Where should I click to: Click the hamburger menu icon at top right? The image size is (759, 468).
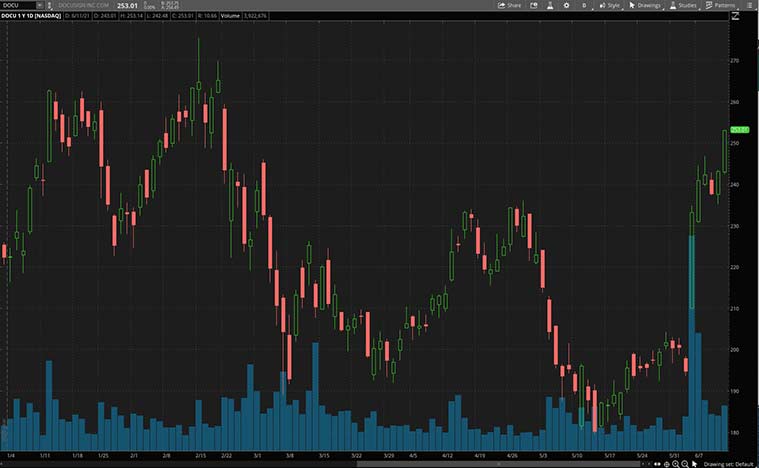pos(750,5)
